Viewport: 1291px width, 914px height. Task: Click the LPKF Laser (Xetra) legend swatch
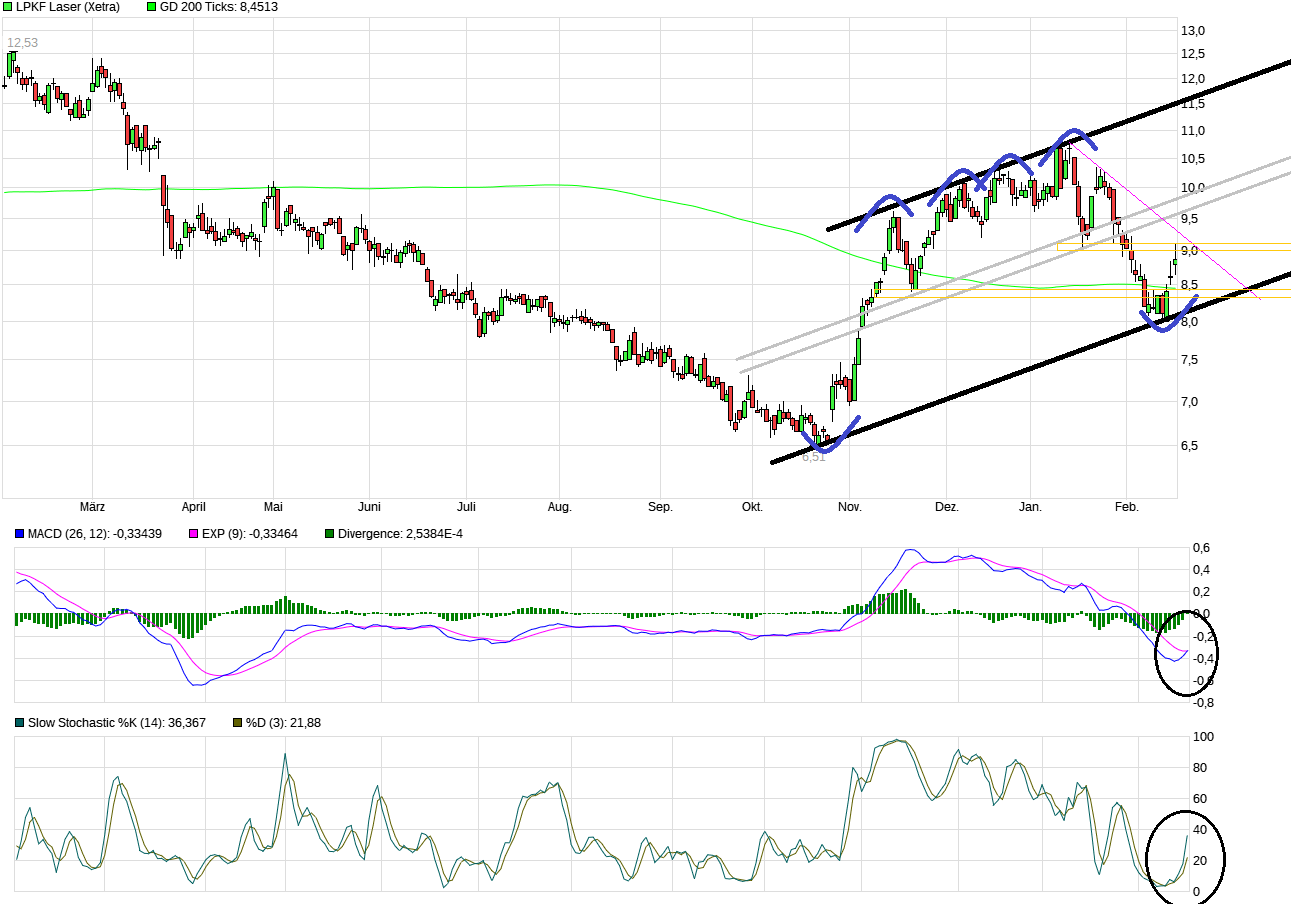(x=8, y=7)
